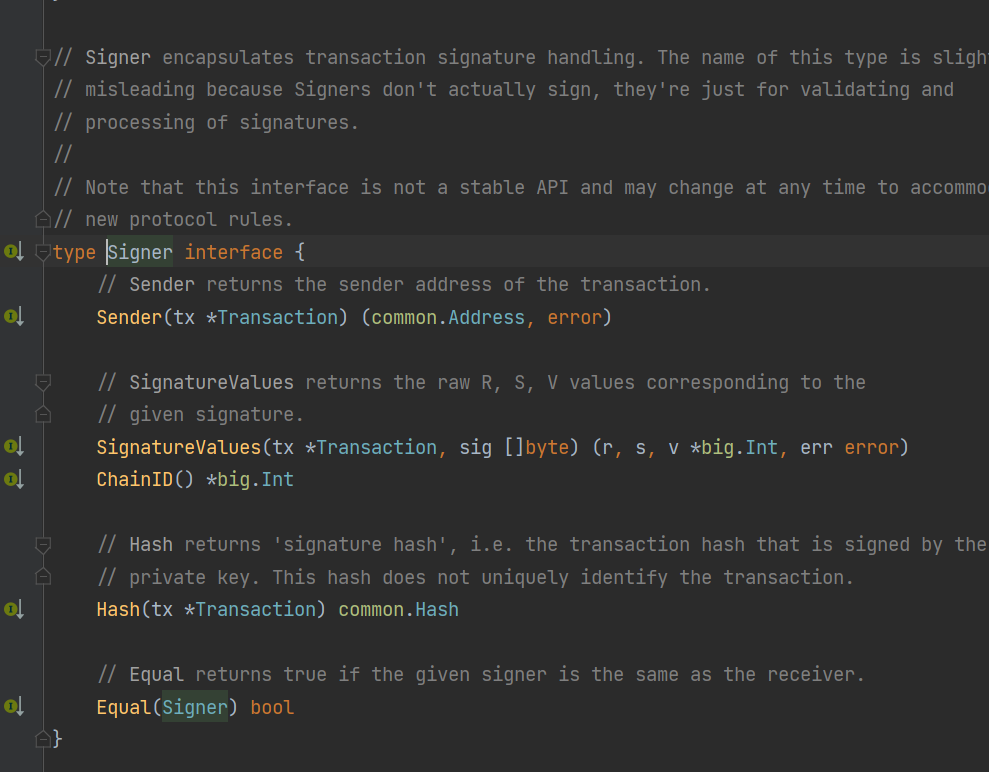Collapse the Signer doc comment block at its first line

click(43, 58)
